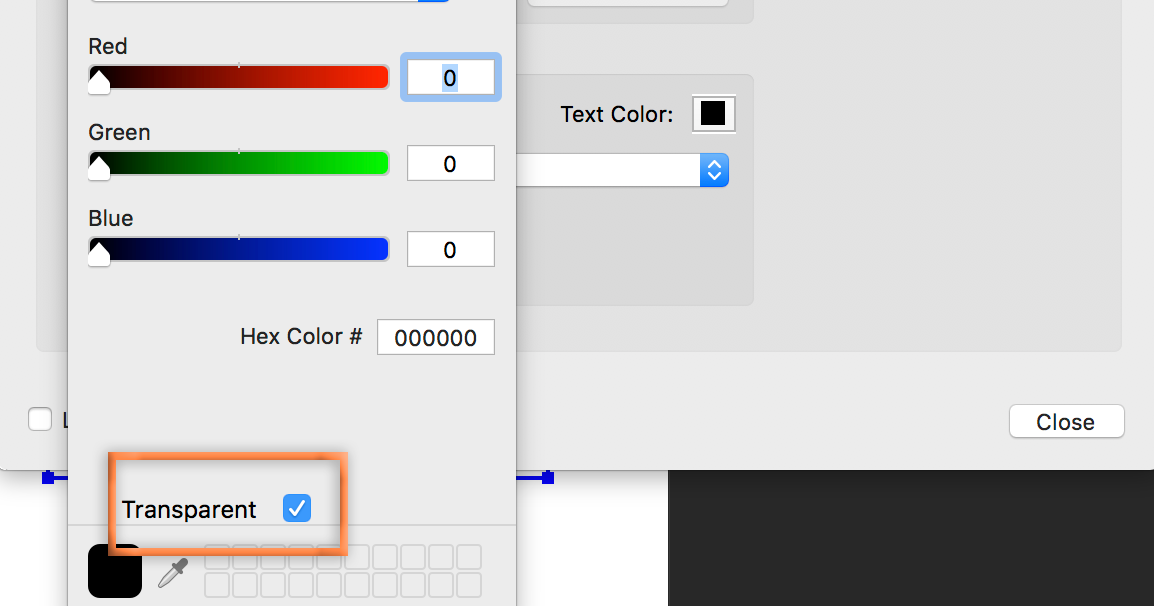
Task: Toggle the checkbox left of the Close button
Action: tap(40, 419)
